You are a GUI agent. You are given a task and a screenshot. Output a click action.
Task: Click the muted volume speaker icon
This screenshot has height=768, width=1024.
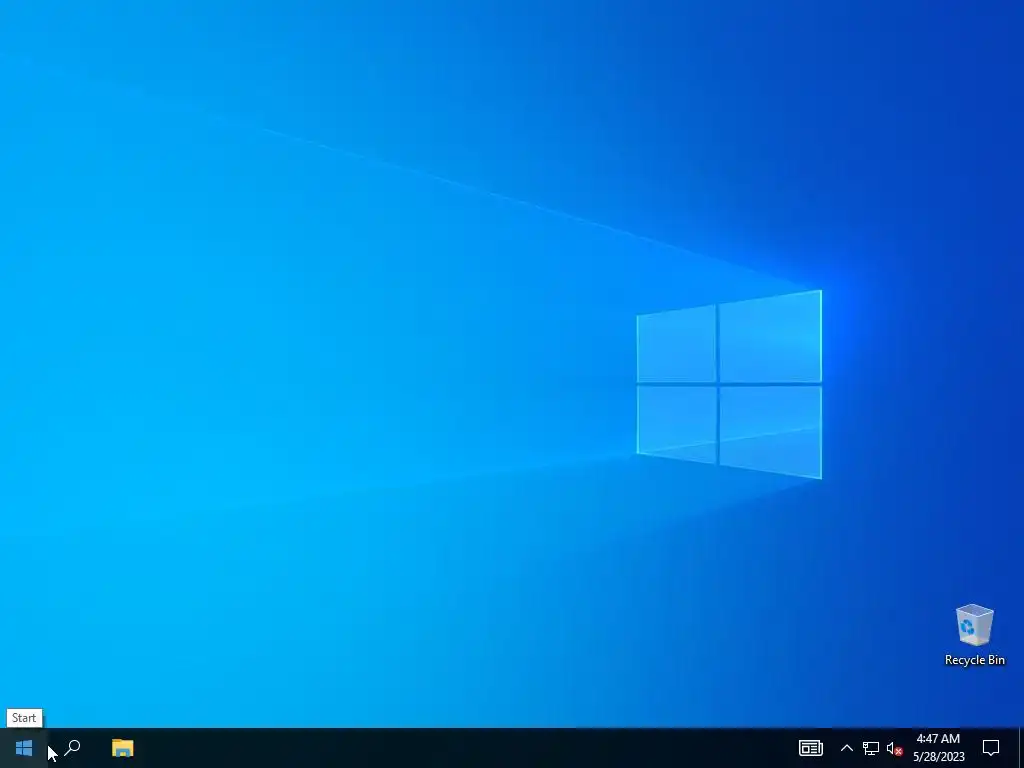click(894, 748)
